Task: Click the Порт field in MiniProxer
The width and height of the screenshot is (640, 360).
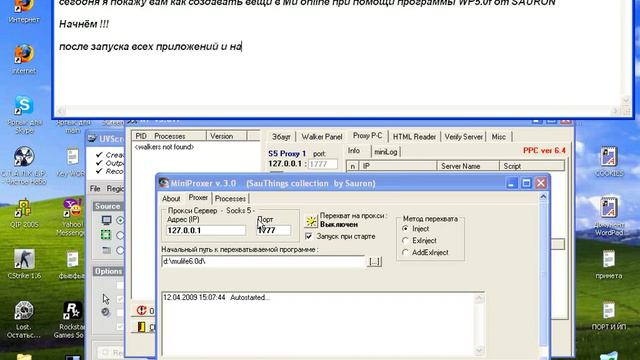Action: [x=273, y=230]
